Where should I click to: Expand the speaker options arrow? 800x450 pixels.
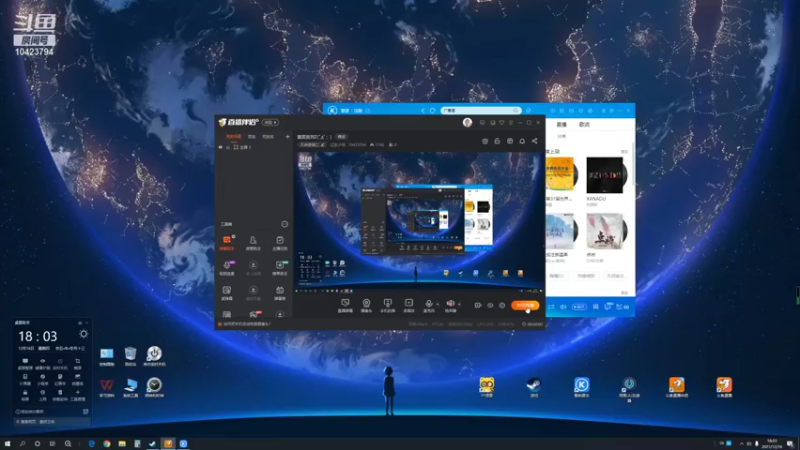(459, 304)
